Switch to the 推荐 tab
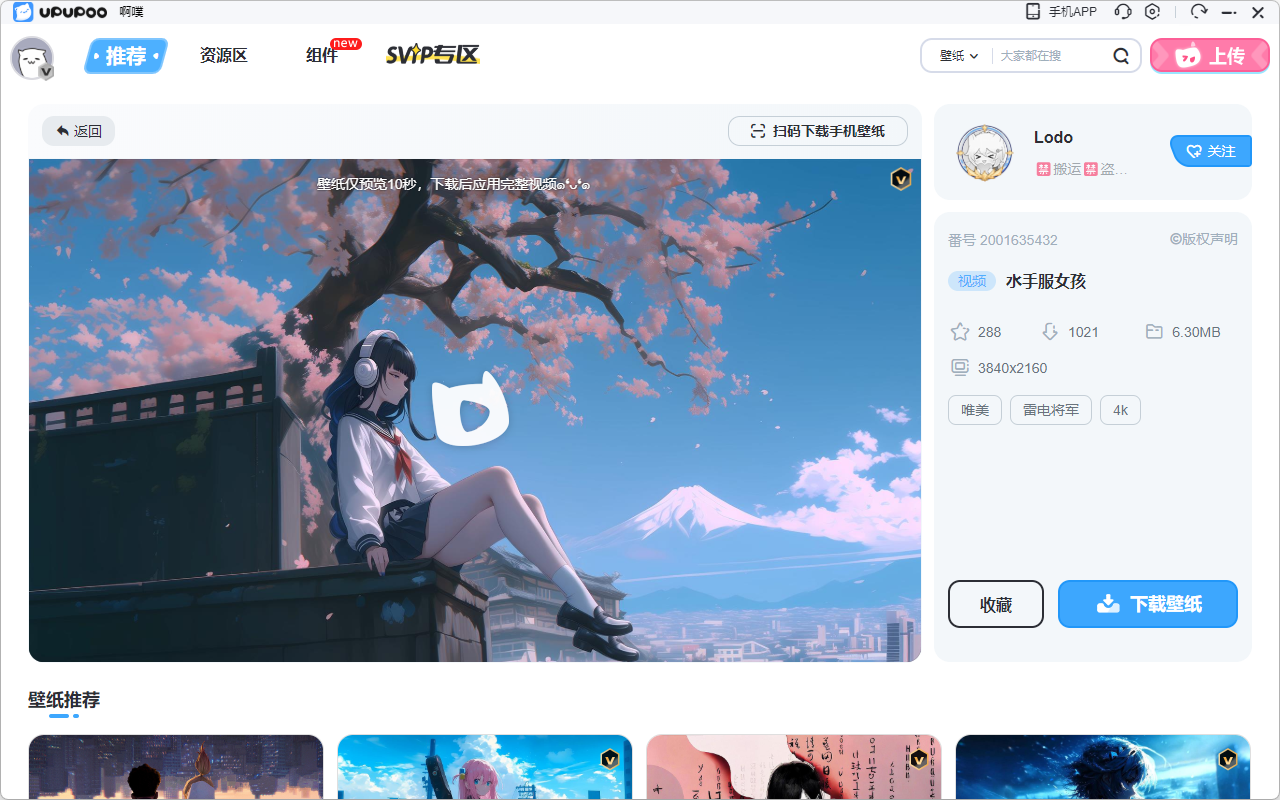 tap(126, 56)
